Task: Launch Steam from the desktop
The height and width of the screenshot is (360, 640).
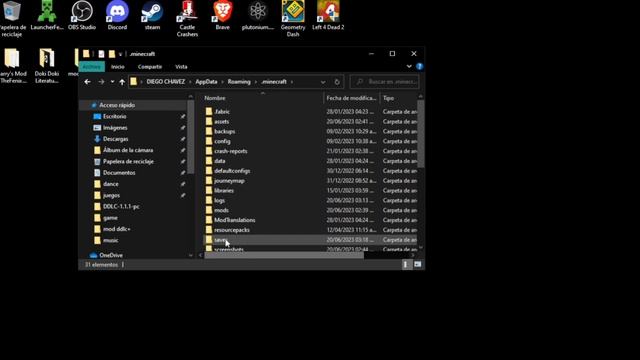Action: [152, 16]
